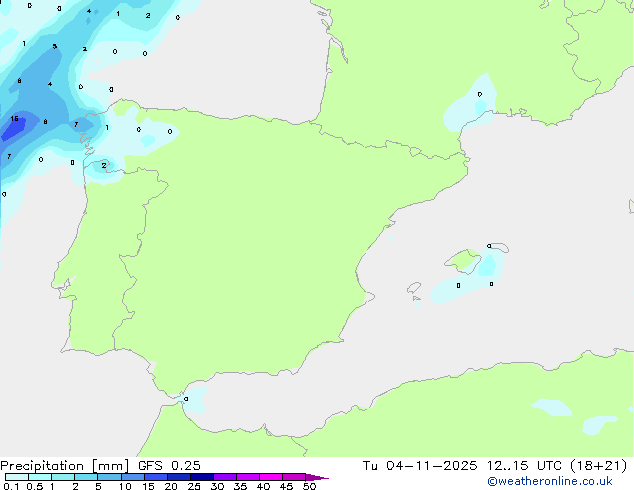Click the legend label "0.1"

[x=11, y=486]
